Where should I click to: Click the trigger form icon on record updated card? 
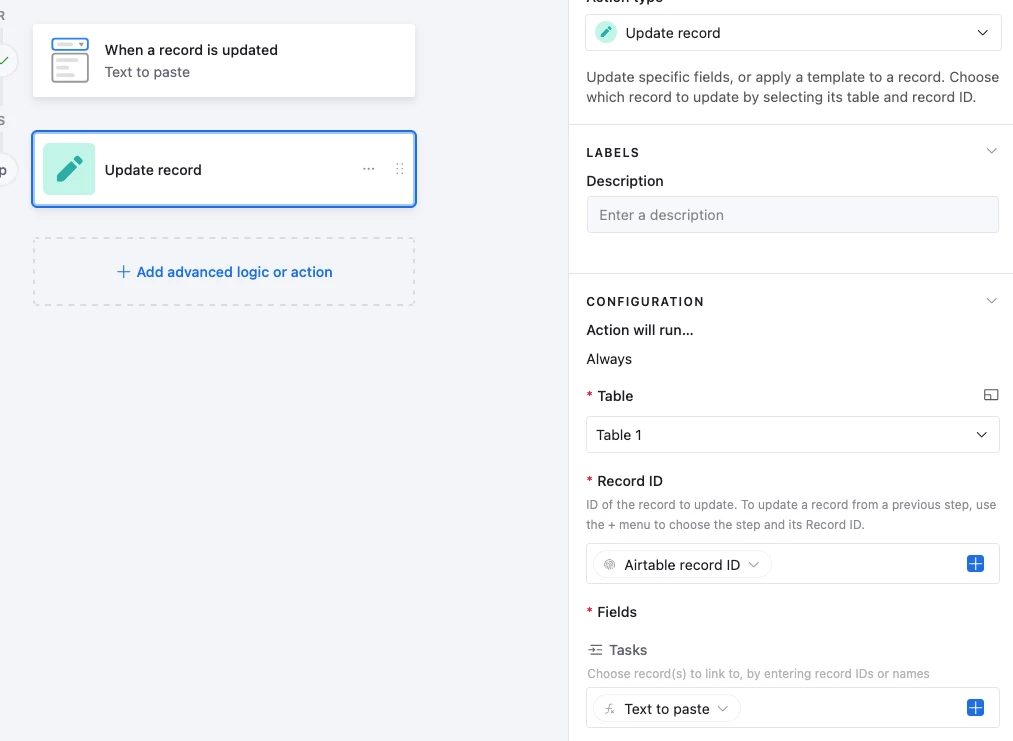point(70,61)
